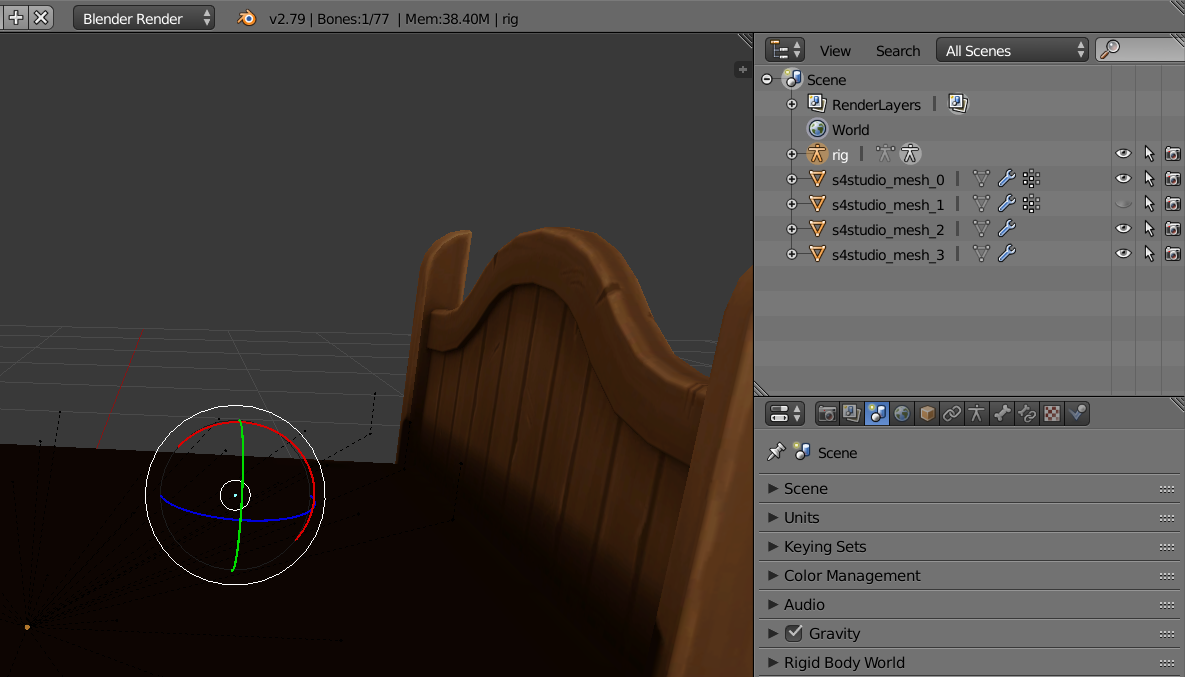Click the modifier wrench of s4studio_mesh_2
This screenshot has height=677, width=1185.
tap(1007, 229)
